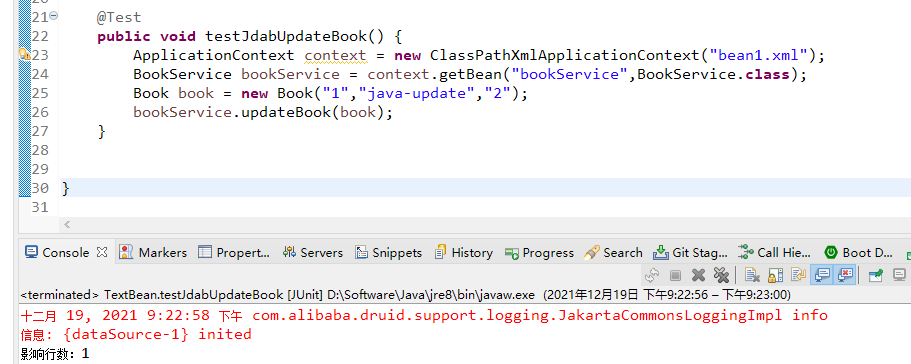Click the @Test annotation
This screenshot has height=364, width=911.
point(119,17)
